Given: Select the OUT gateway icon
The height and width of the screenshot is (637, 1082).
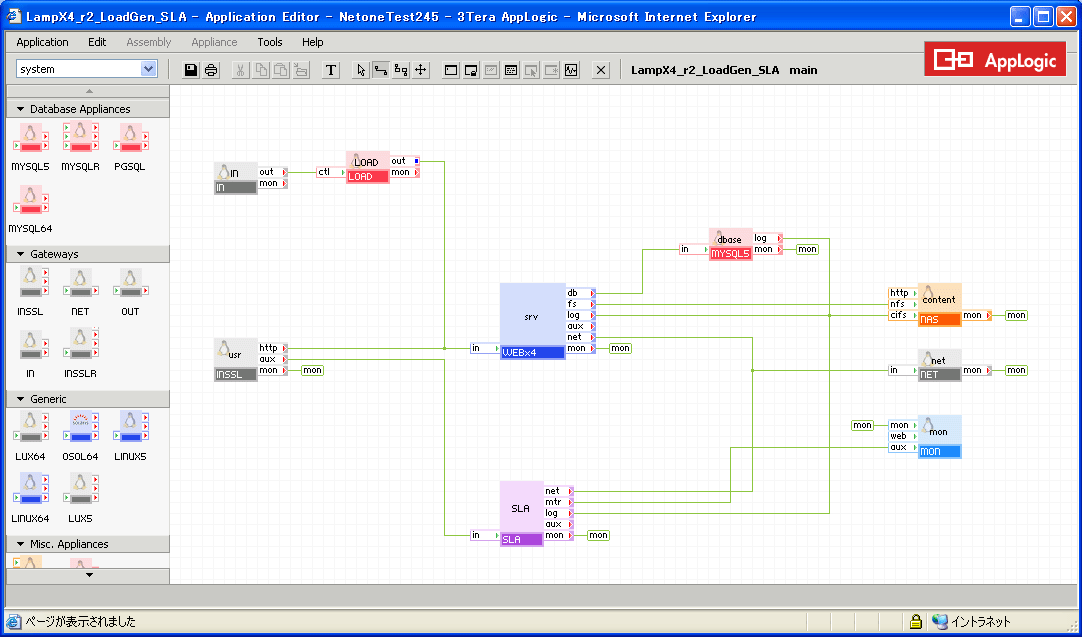Looking at the screenshot, I should tap(130, 283).
